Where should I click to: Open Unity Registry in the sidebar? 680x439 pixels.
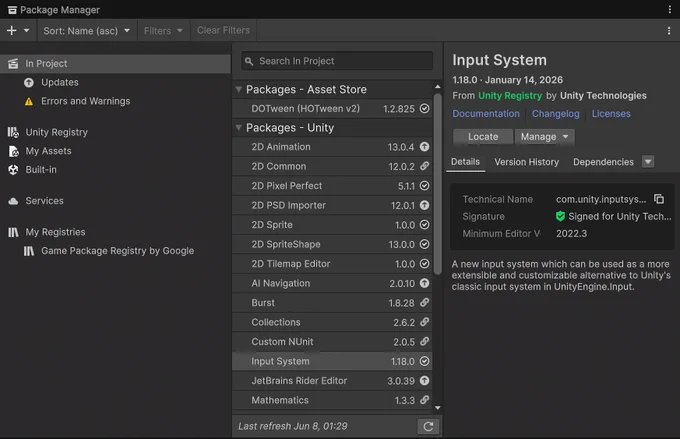(x=115, y=132)
